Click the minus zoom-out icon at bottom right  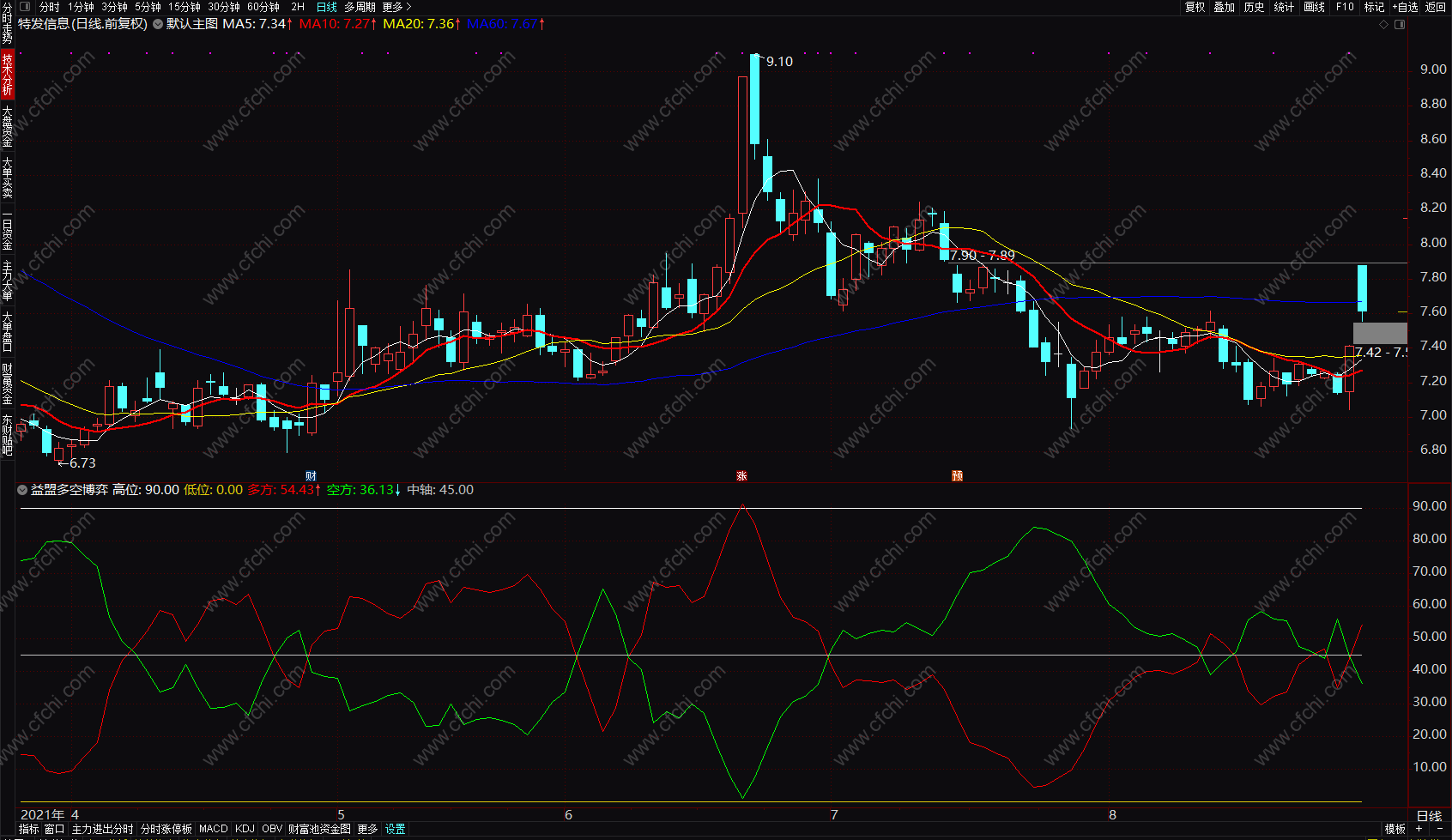[1439, 829]
